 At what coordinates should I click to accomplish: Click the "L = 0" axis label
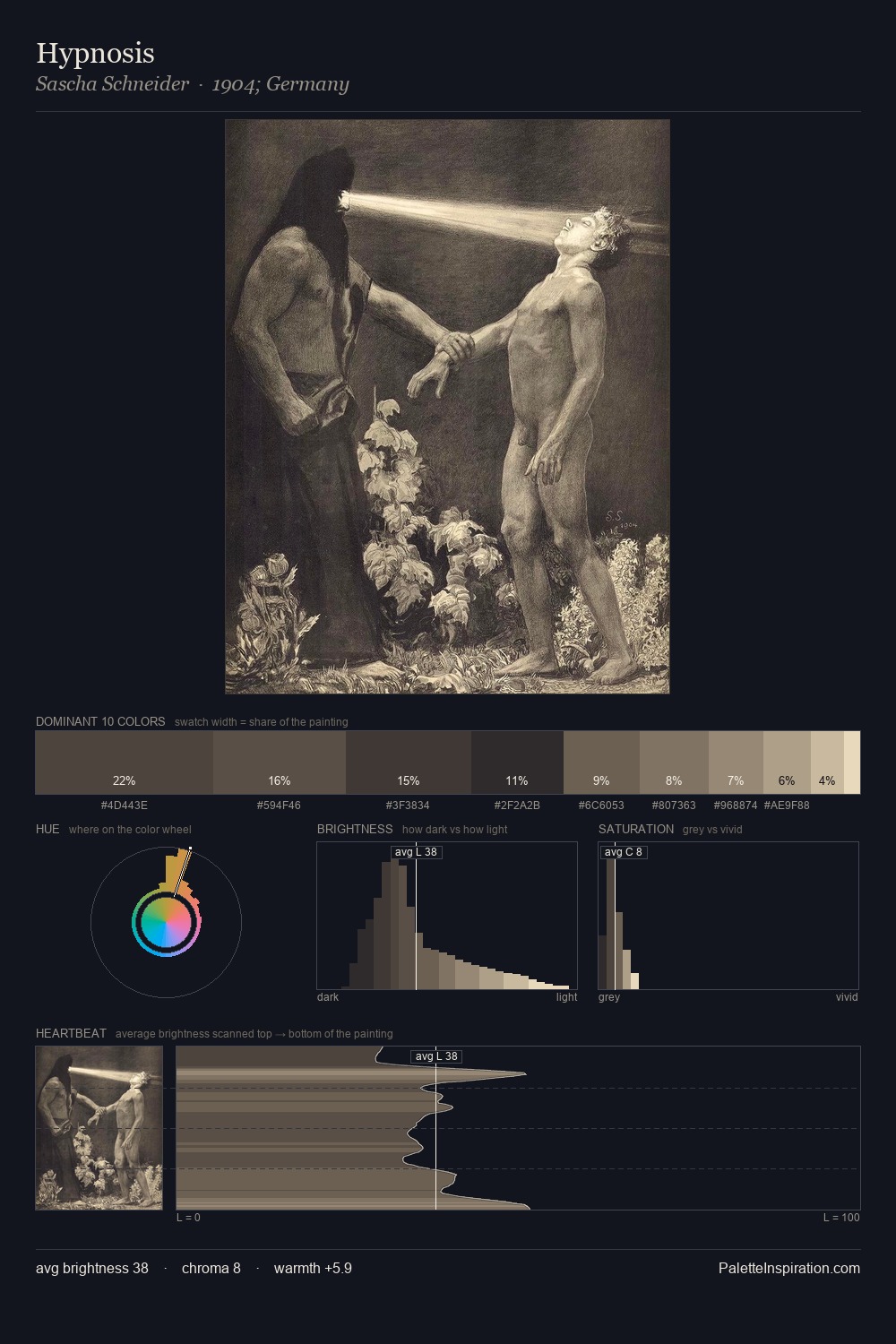[188, 1218]
